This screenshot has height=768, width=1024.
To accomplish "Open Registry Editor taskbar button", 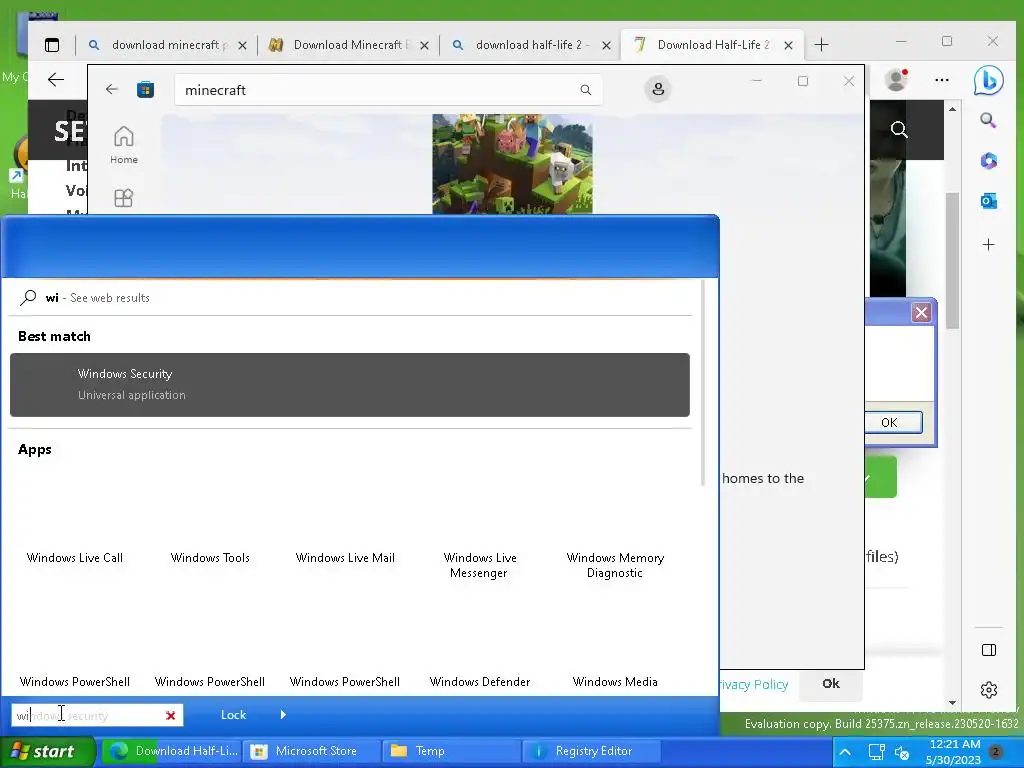I will pos(592,752).
